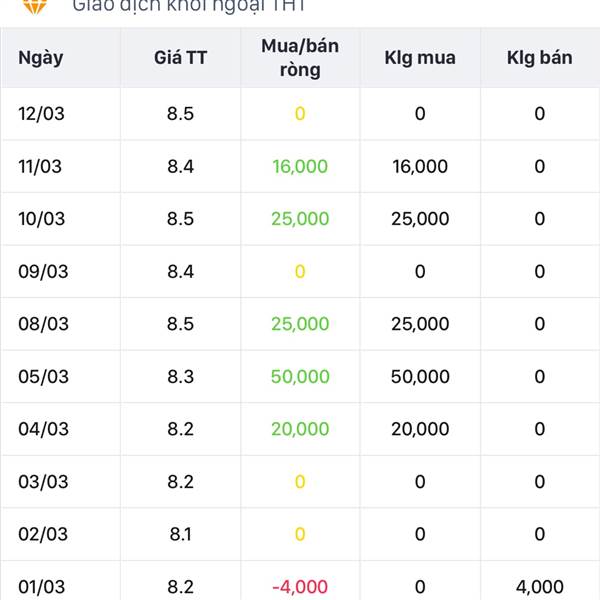Image resolution: width=600 pixels, height=600 pixels.
Task: Select the 04/03 date cell
Action: click(43, 429)
